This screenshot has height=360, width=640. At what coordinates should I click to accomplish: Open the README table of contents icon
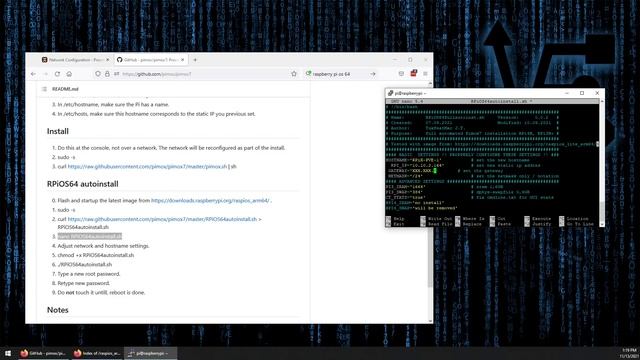[x=44, y=89]
